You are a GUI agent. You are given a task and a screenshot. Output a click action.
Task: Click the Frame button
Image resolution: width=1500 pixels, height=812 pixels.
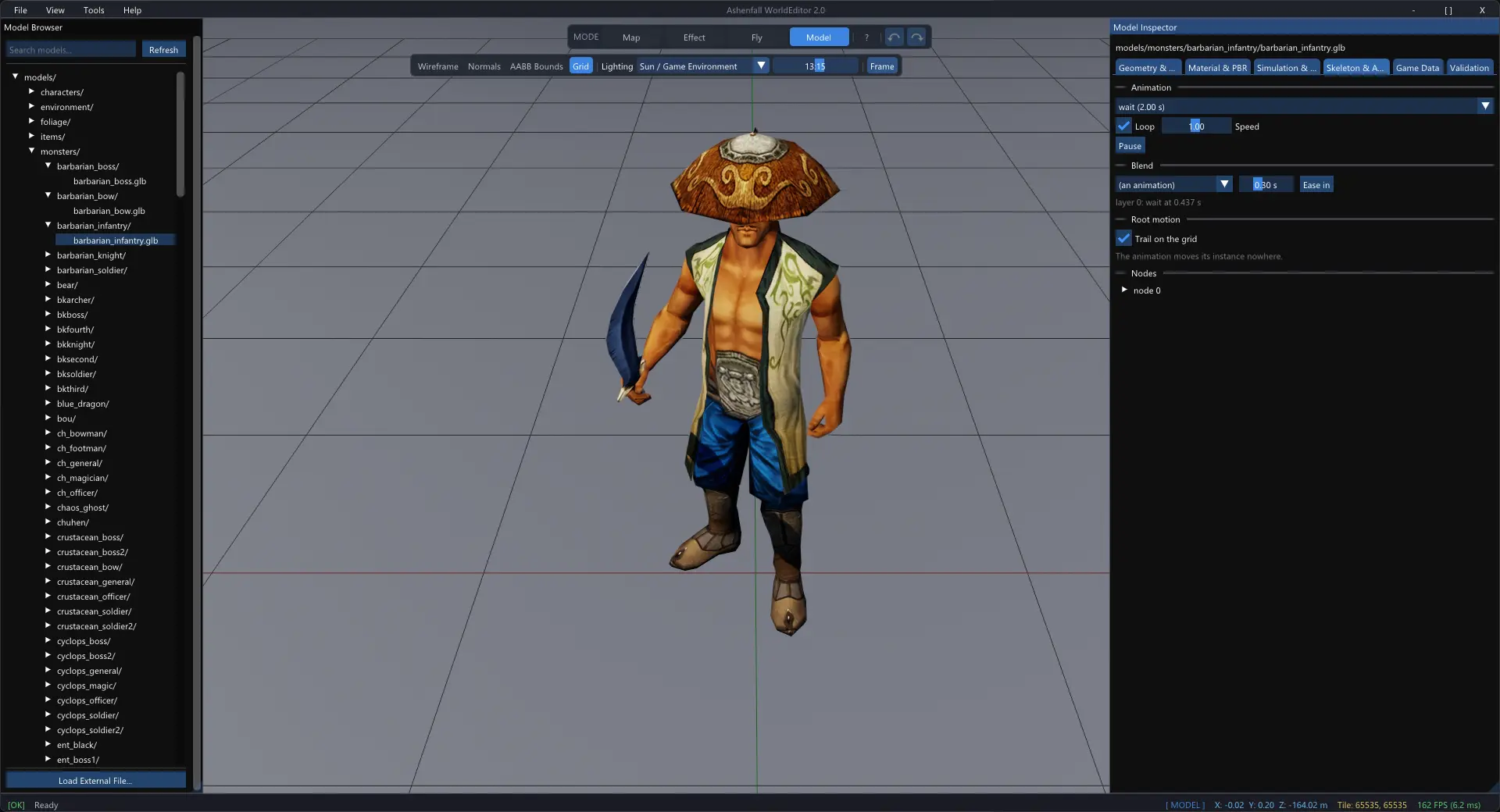coord(882,66)
